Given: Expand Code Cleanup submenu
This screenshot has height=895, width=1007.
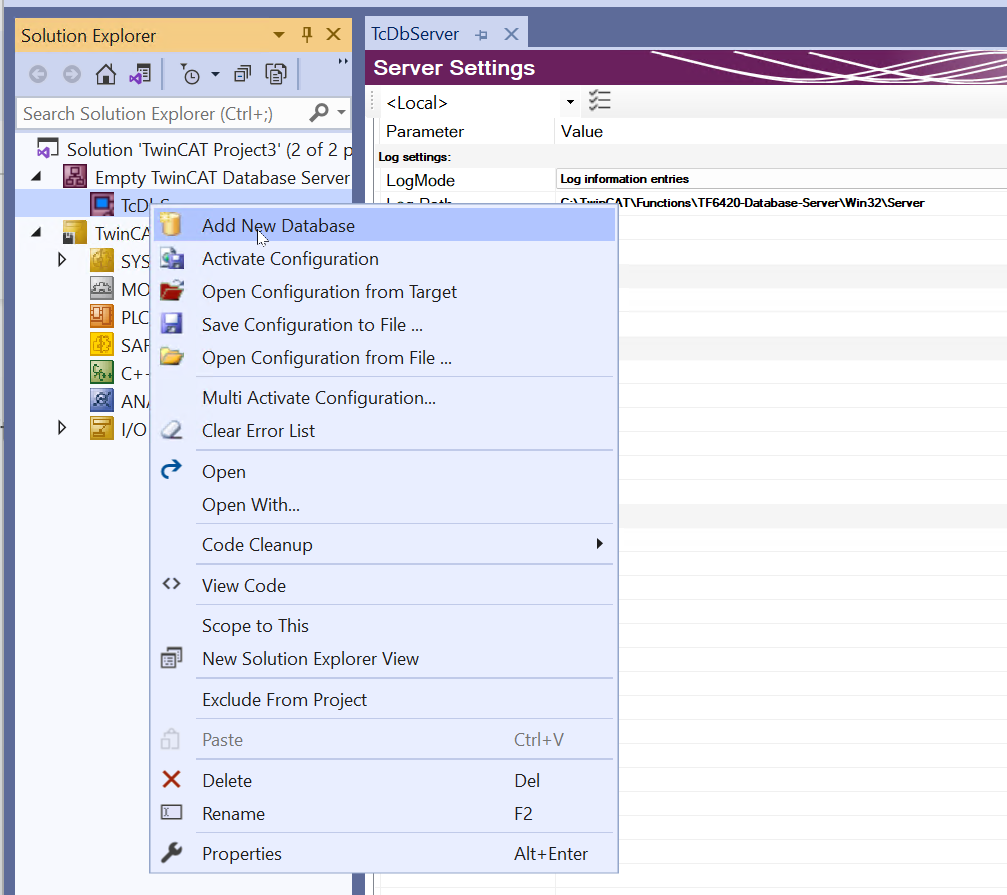Looking at the screenshot, I should click(384, 545).
